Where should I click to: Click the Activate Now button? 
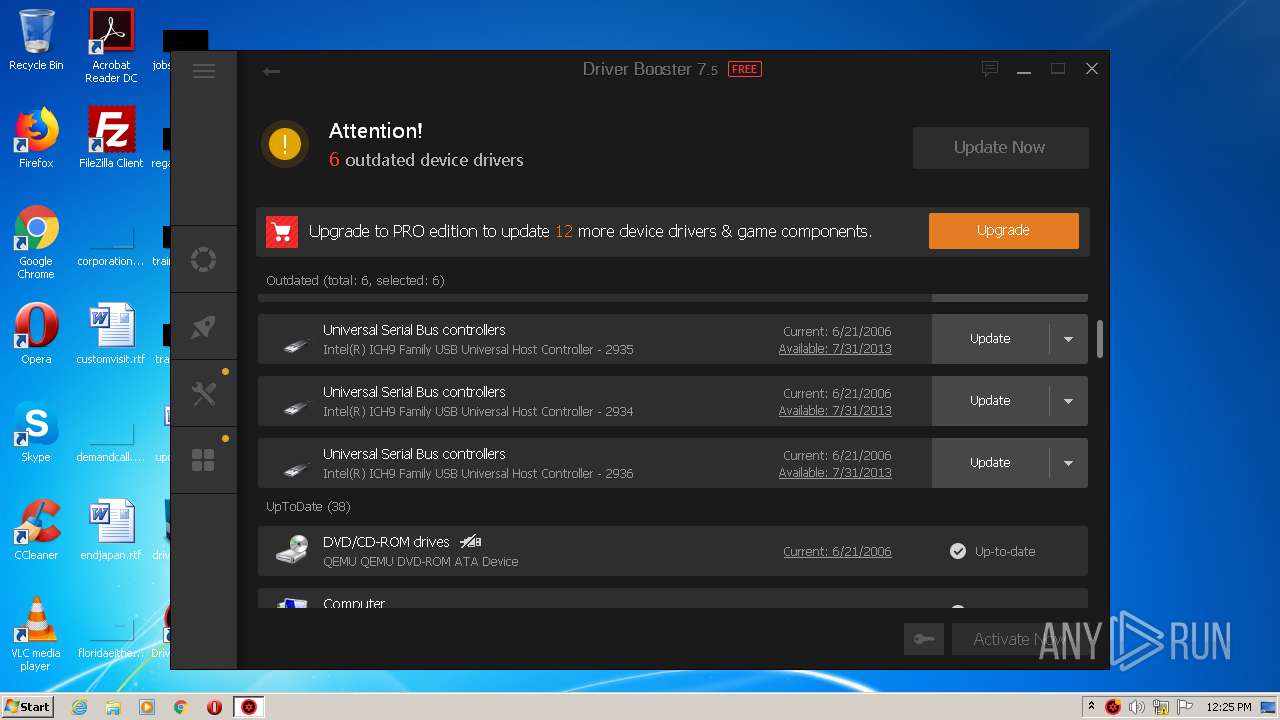(1020, 640)
